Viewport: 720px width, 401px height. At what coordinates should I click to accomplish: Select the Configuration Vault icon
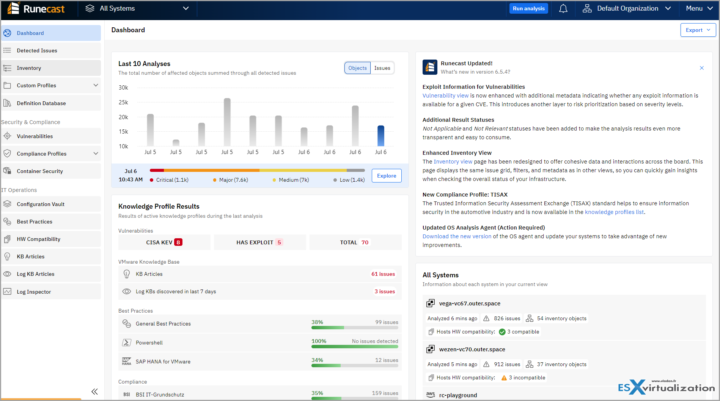point(8,204)
